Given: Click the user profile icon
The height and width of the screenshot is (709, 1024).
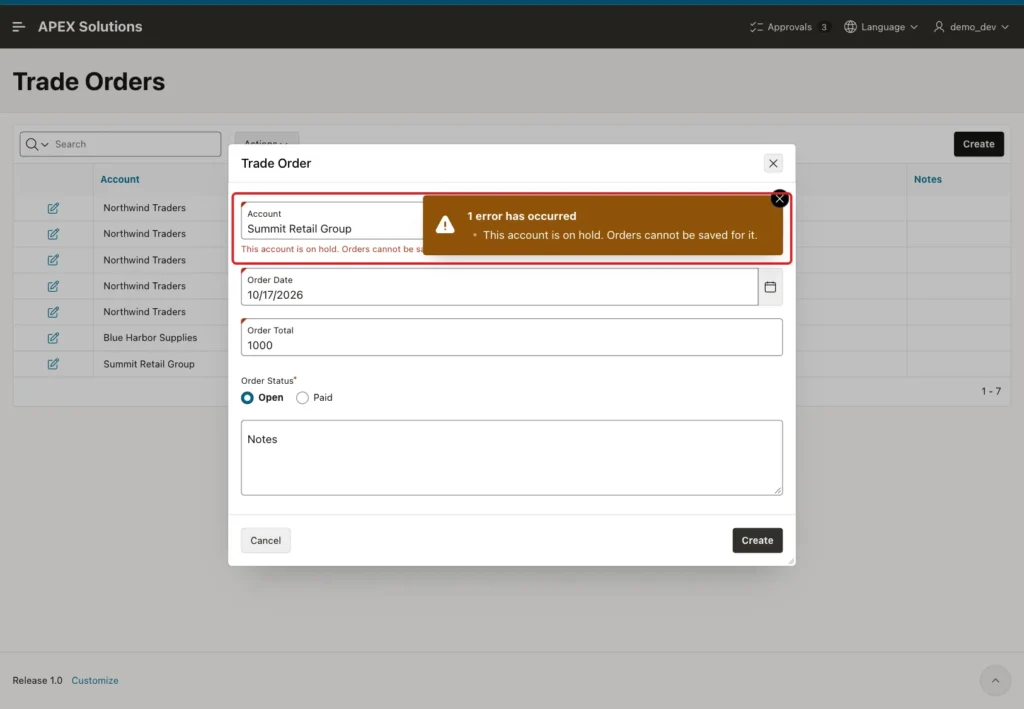Looking at the screenshot, I should pos(939,27).
